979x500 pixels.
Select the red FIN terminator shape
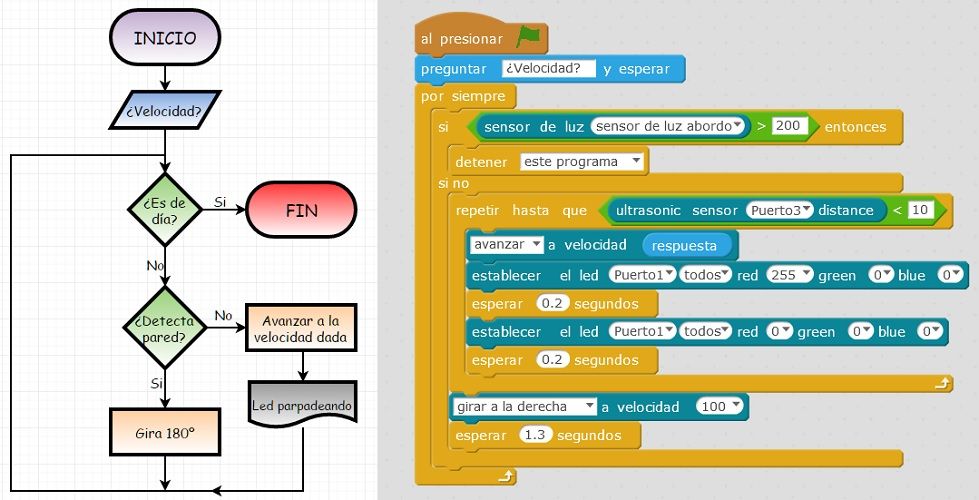[x=301, y=211]
